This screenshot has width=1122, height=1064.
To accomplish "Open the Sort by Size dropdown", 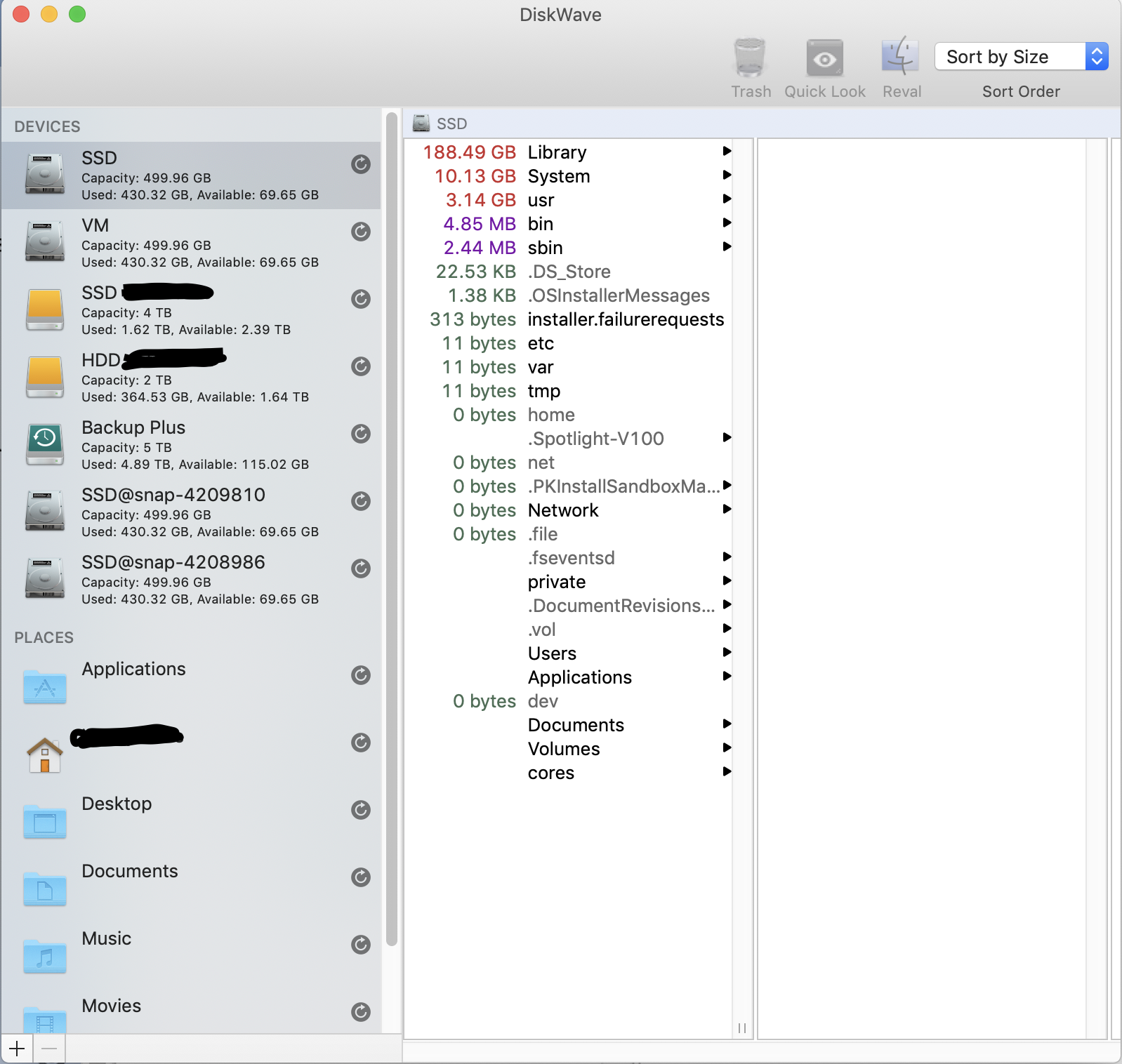I will [x=1021, y=56].
